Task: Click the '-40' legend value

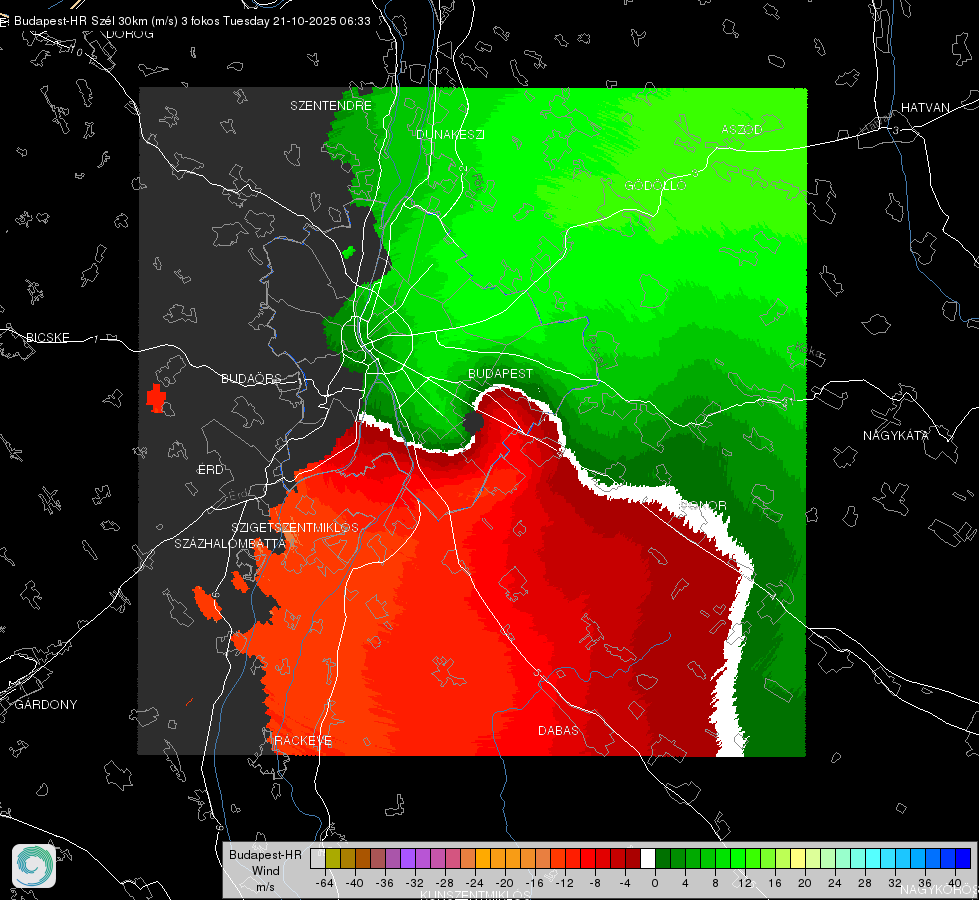Action: [355, 883]
